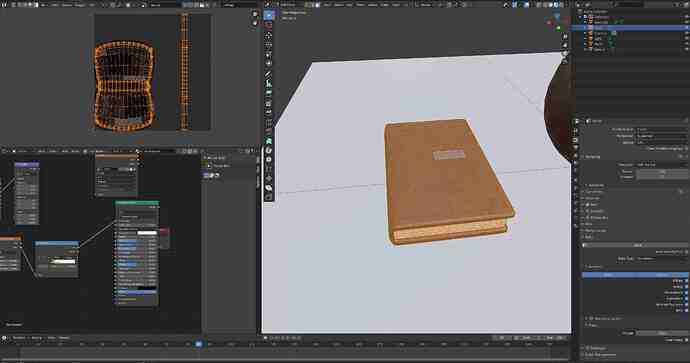Toggle the Direct lighting button
This screenshot has height=363, width=690.
tap(609, 275)
